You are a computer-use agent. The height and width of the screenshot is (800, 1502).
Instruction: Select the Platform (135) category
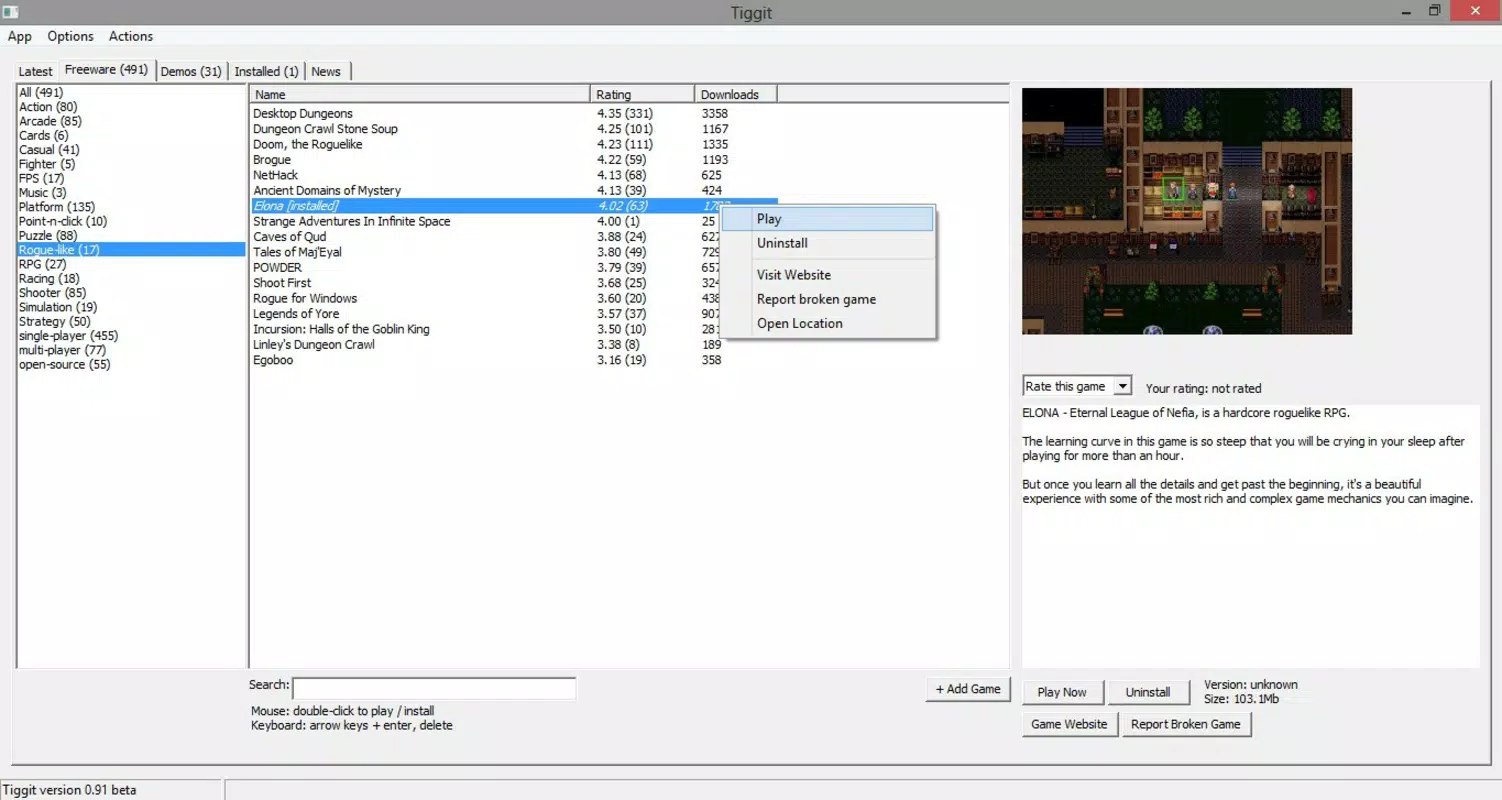57,207
